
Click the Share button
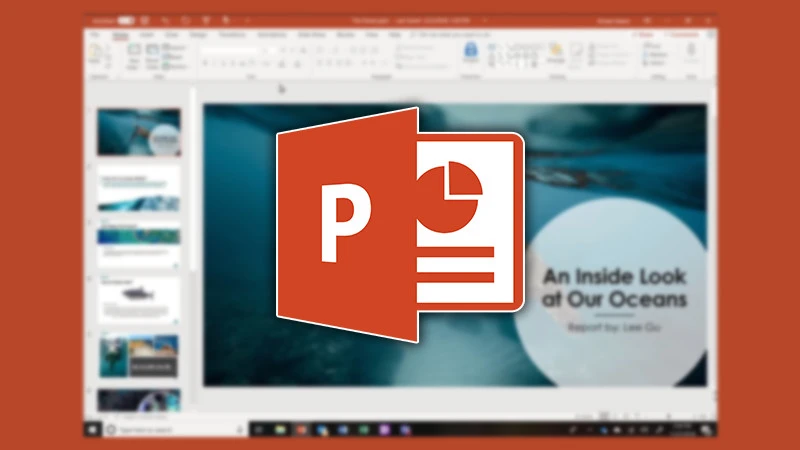click(x=643, y=35)
